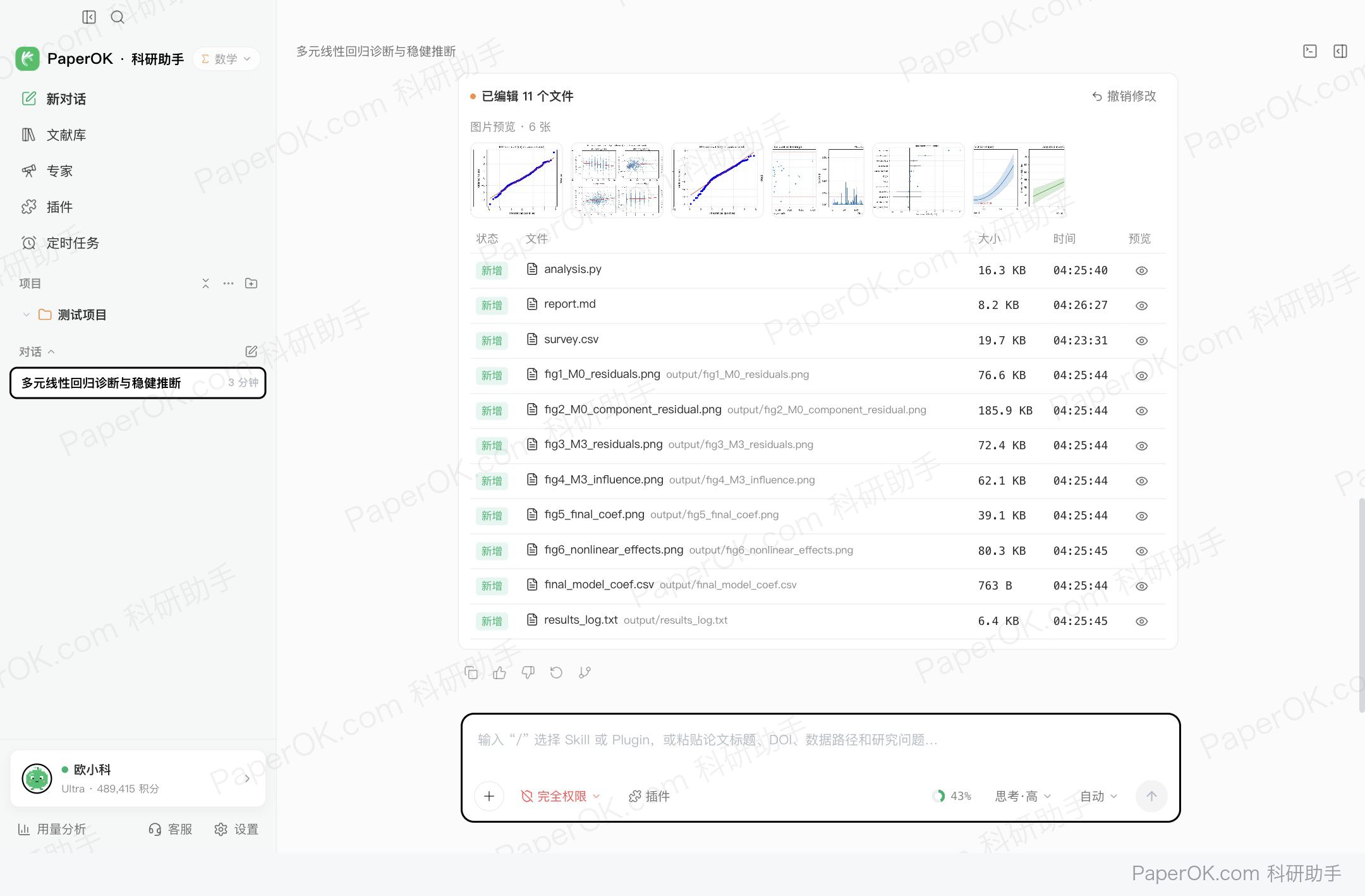Copy the response with the copy icon
This screenshot has height=896, width=1365.
[x=471, y=672]
